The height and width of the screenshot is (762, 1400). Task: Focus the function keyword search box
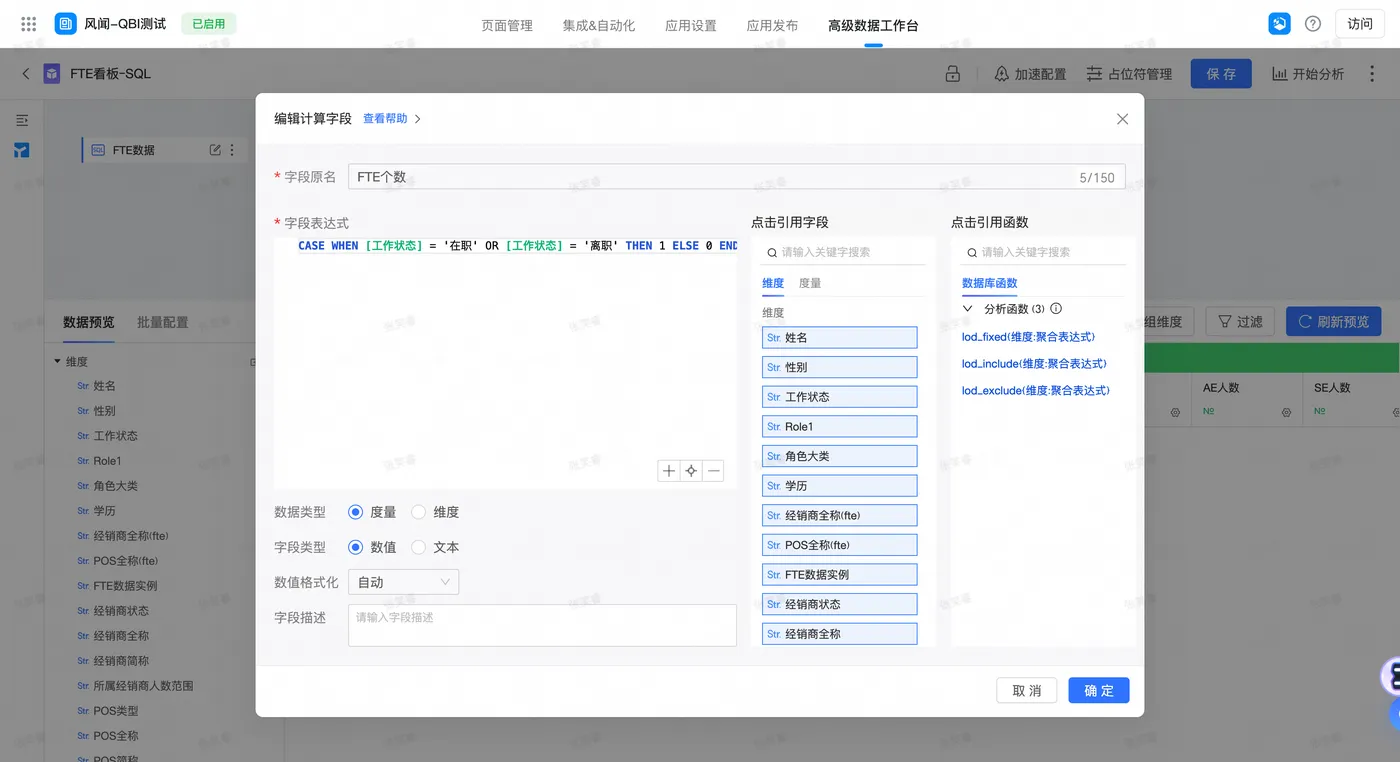pos(1044,252)
